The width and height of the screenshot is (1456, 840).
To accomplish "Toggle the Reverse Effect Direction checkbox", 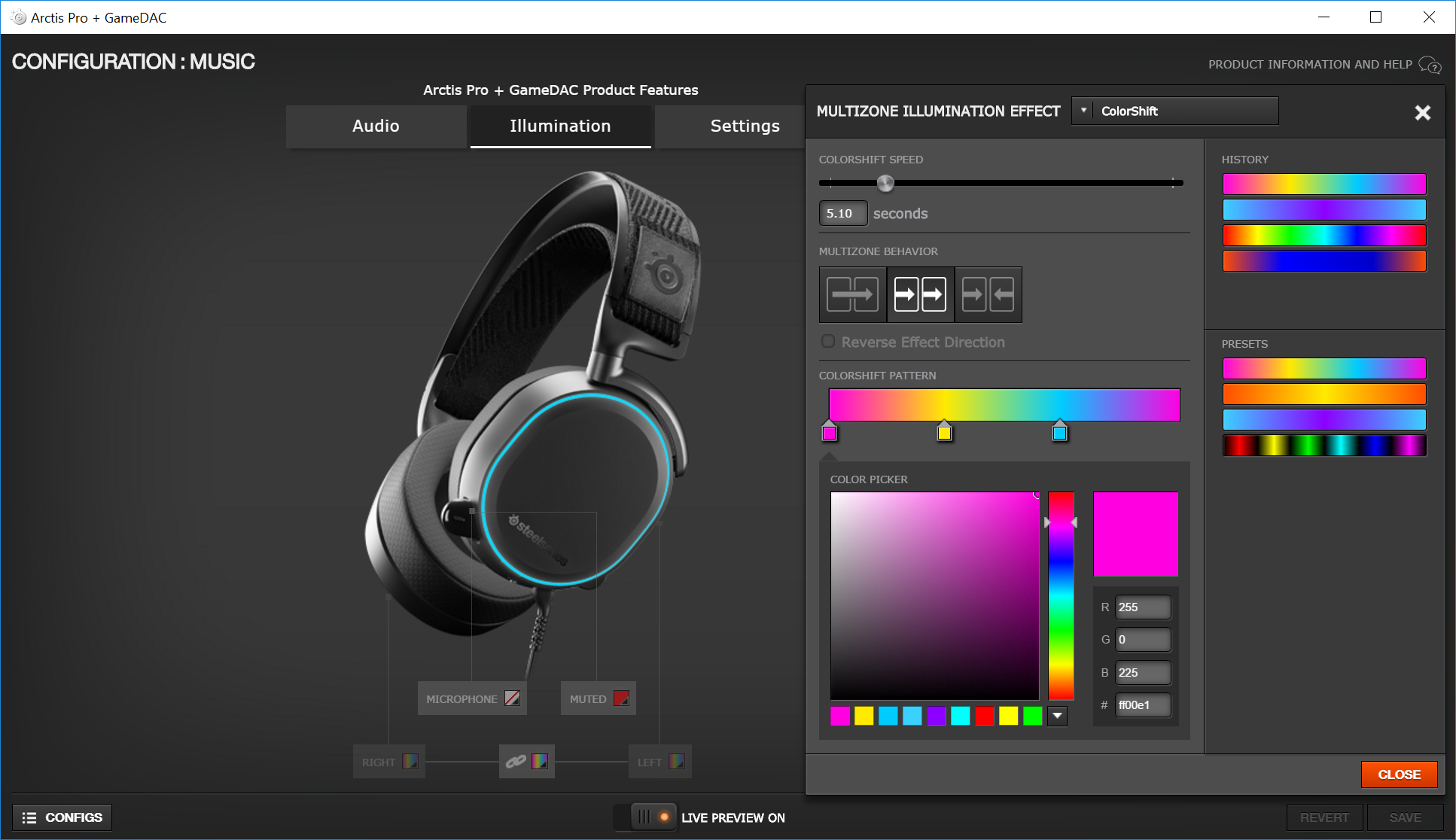I will [x=827, y=341].
